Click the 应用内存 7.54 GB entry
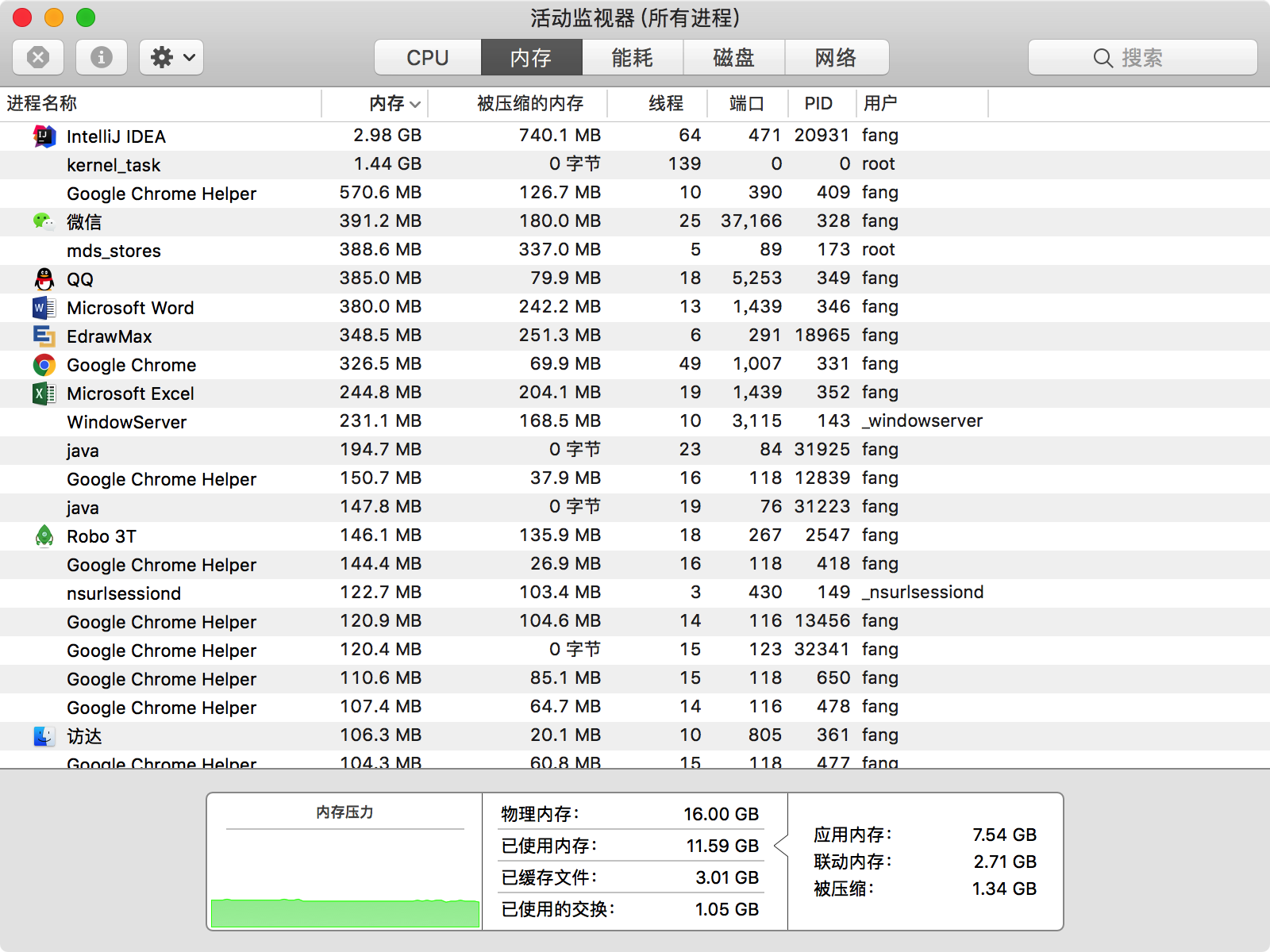Screen dimensions: 1270x952 pos(926,835)
